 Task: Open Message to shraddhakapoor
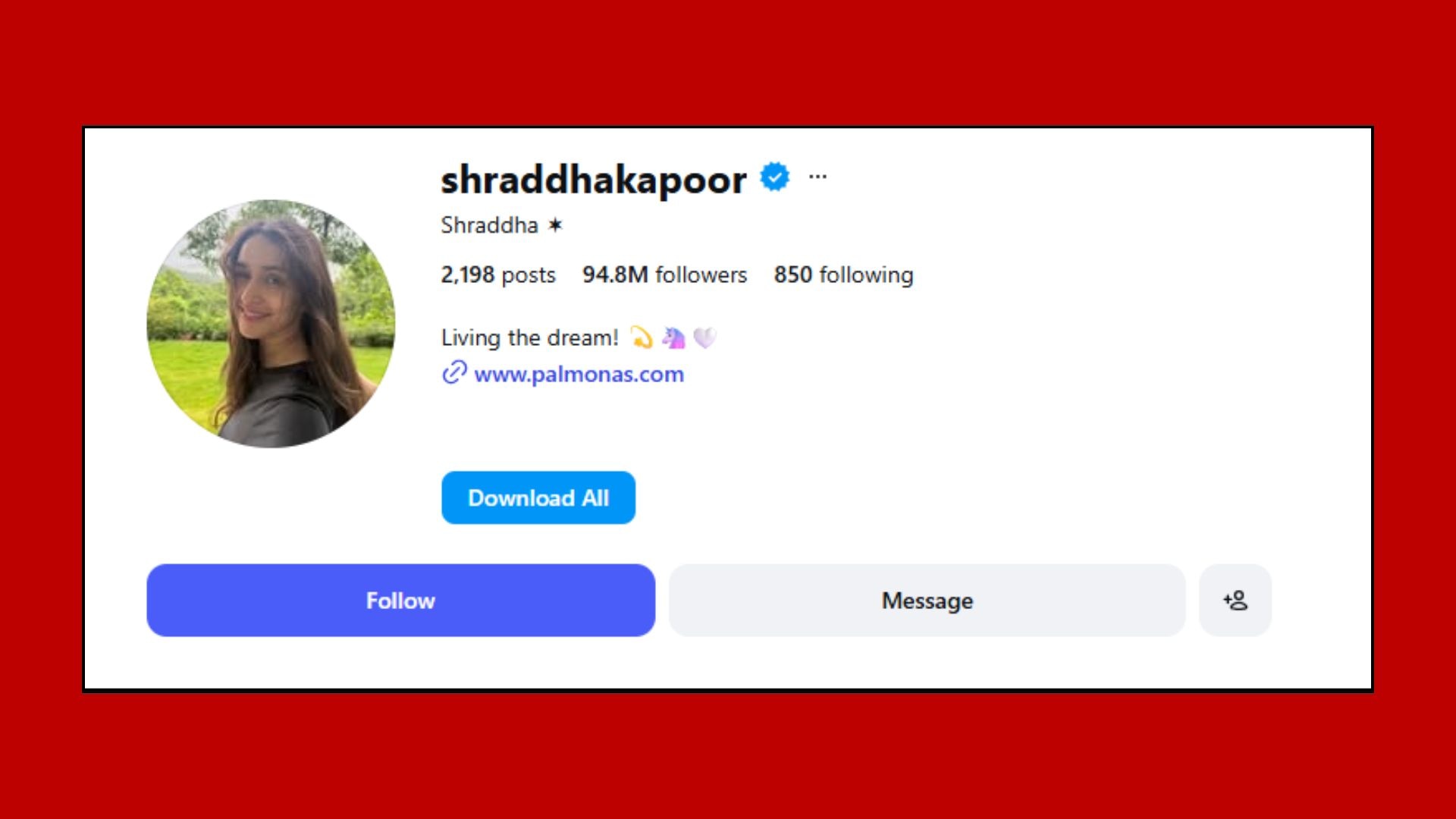click(927, 601)
